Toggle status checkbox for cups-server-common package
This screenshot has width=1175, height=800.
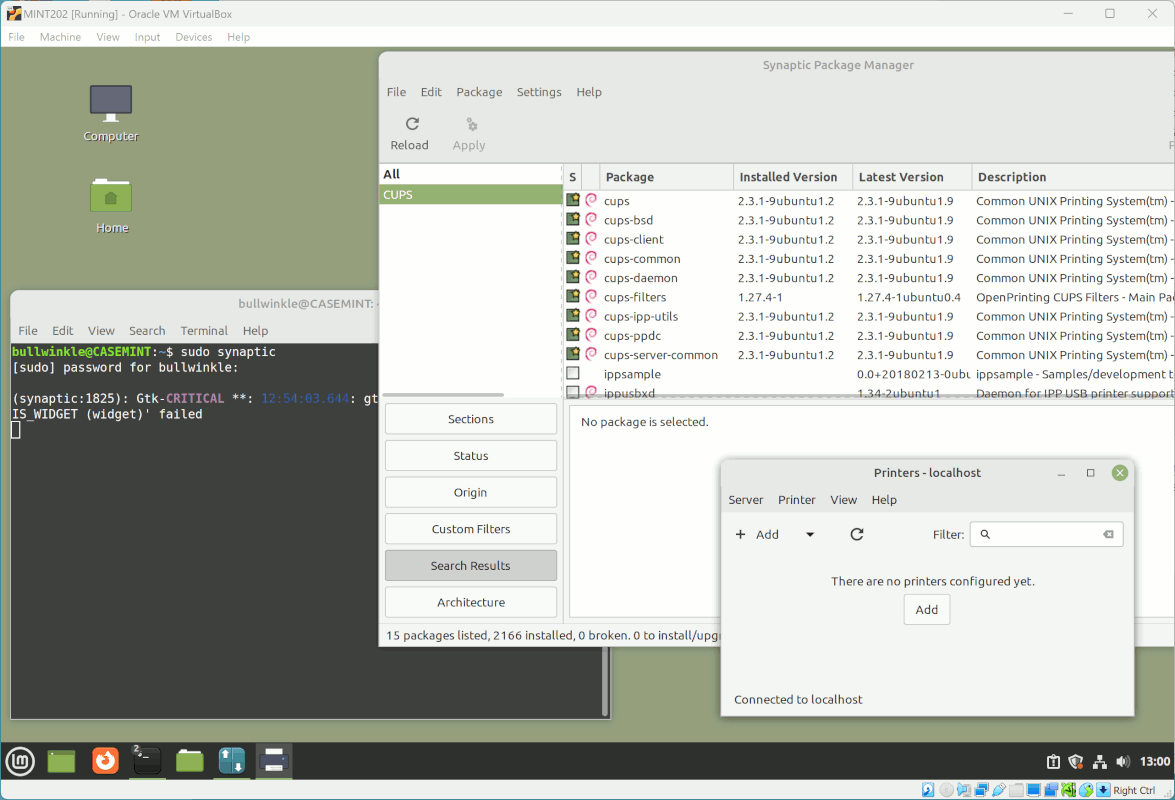pos(573,354)
